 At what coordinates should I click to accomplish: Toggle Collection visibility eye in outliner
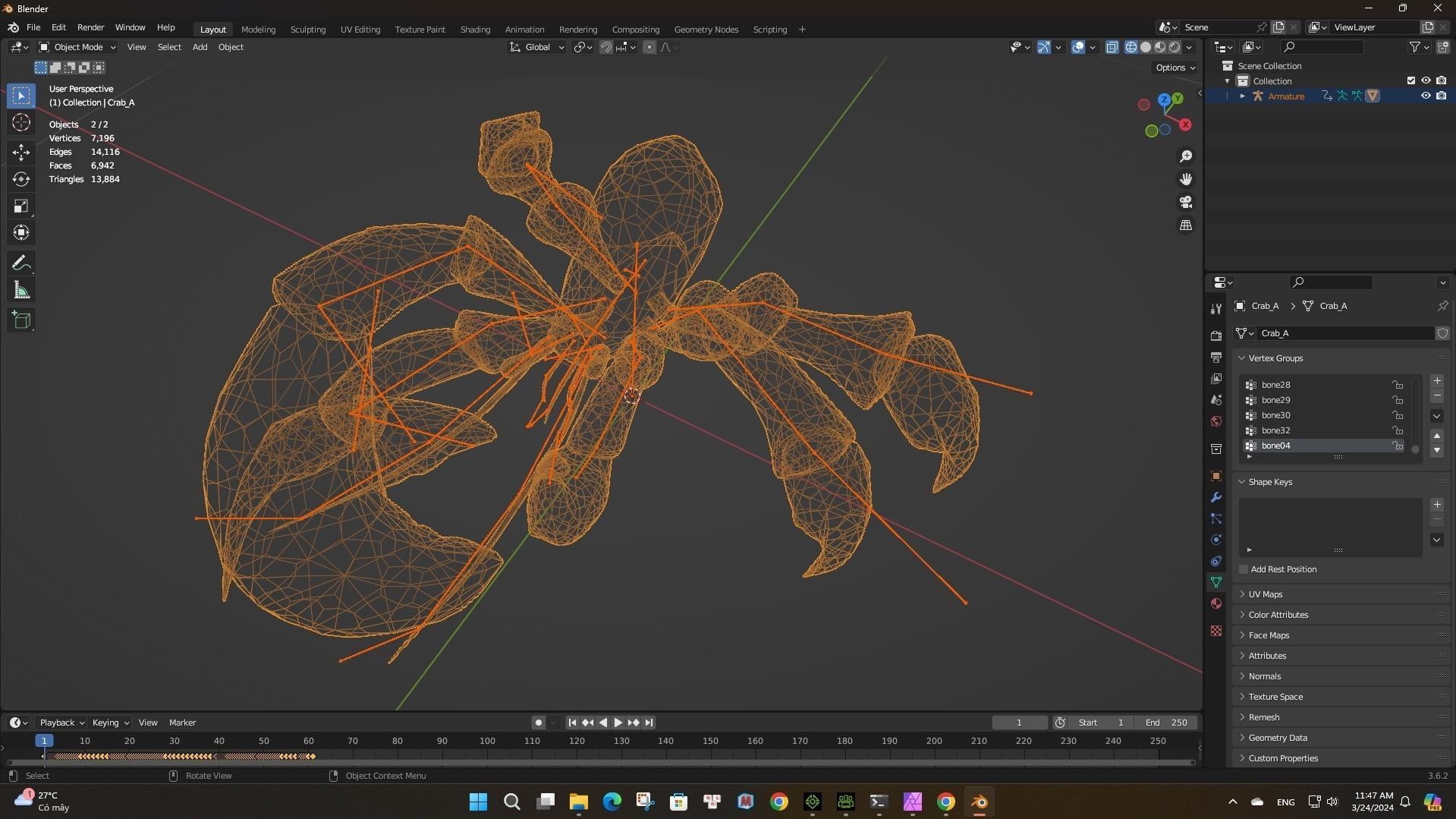pyautogui.click(x=1426, y=80)
